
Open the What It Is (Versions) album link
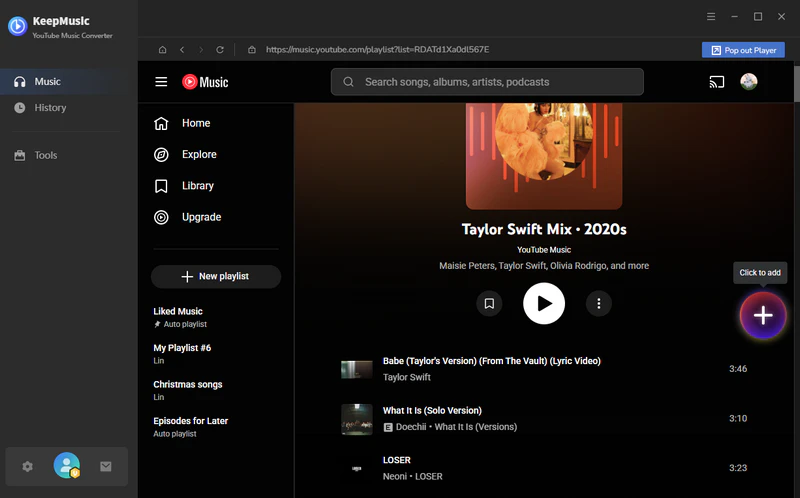point(476,427)
